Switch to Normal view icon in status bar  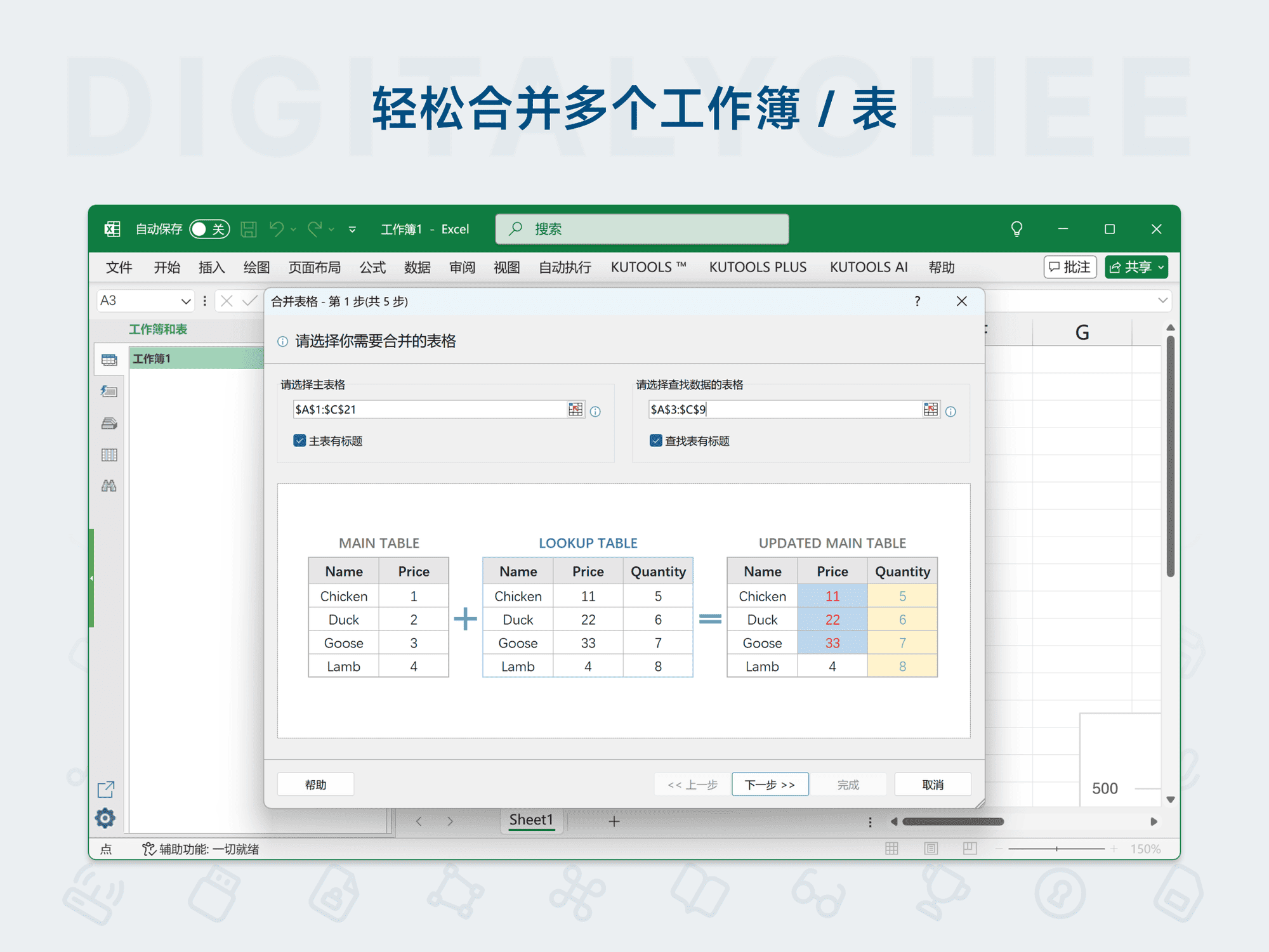[891, 849]
